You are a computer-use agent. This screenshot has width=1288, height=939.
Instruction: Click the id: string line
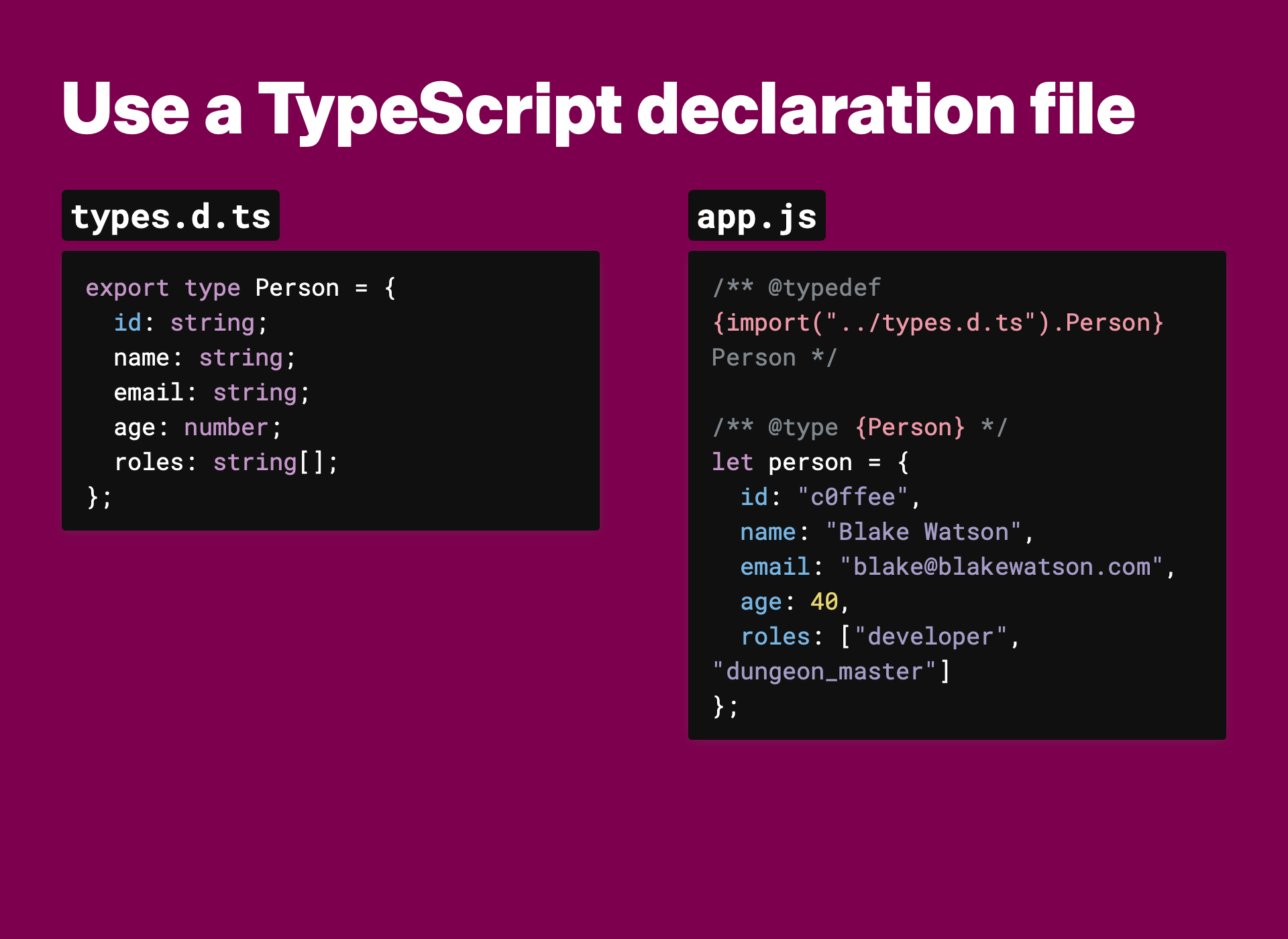tap(191, 323)
